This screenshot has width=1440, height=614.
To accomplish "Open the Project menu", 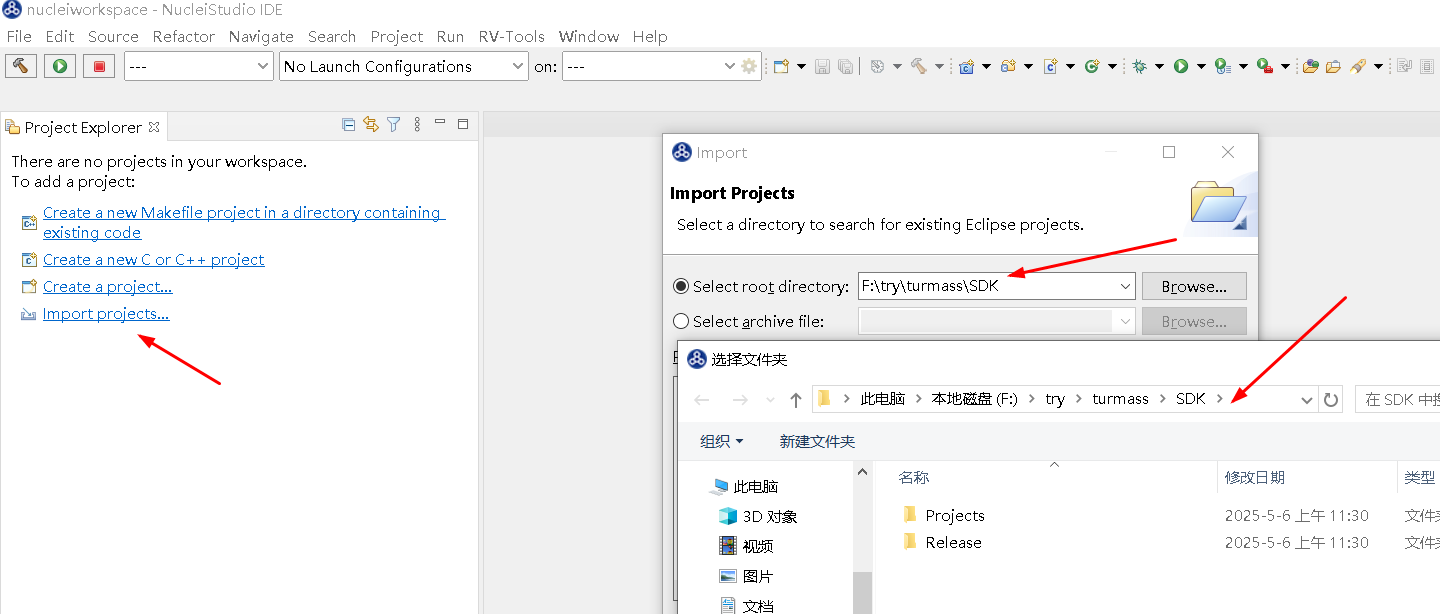I will 397,36.
